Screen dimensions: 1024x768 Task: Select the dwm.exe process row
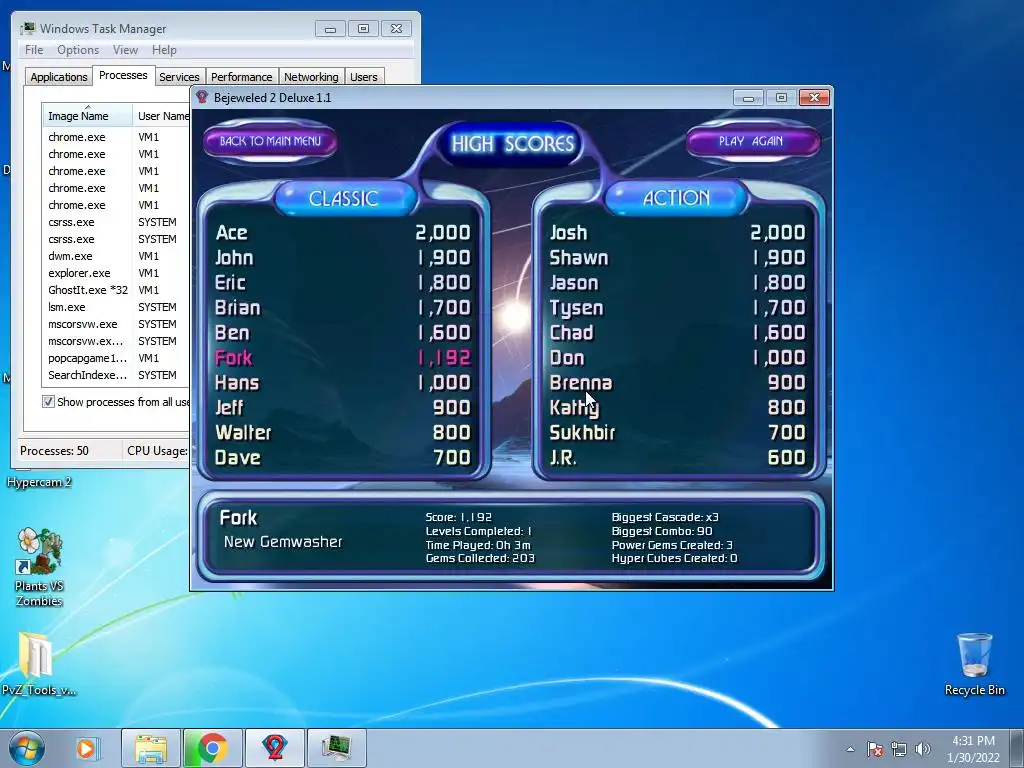pos(116,256)
